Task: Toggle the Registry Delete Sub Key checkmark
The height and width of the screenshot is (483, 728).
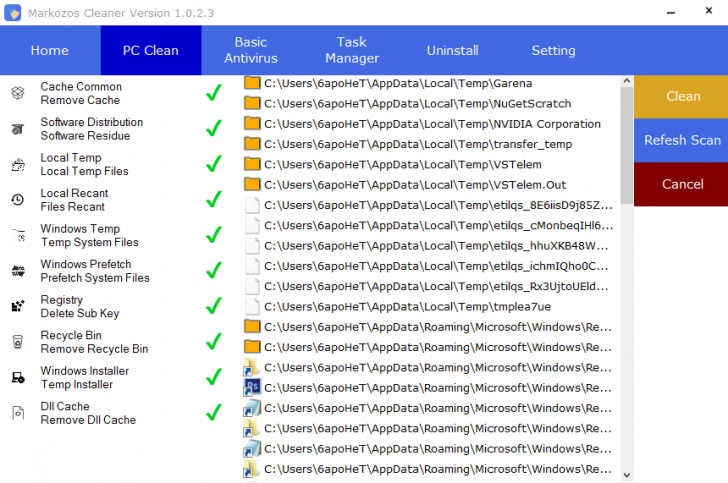Action: [213, 307]
